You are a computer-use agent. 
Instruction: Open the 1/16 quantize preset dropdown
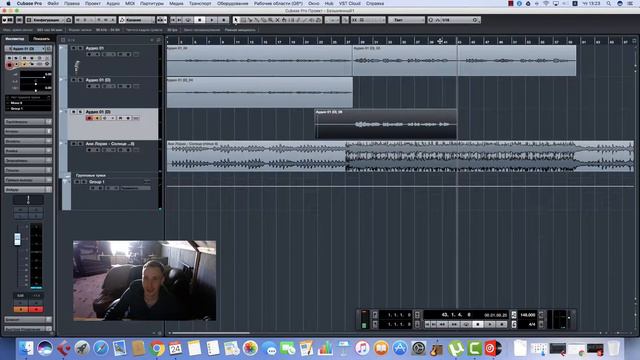coord(454,20)
